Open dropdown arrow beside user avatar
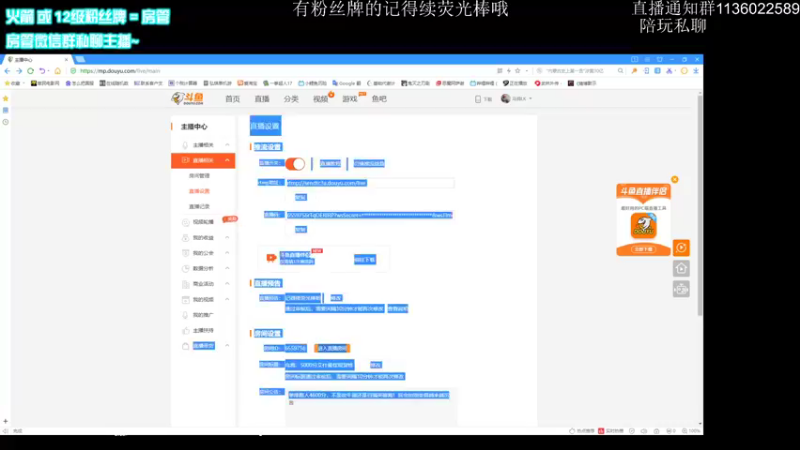The image size is (800, 450). pos(531,98)
